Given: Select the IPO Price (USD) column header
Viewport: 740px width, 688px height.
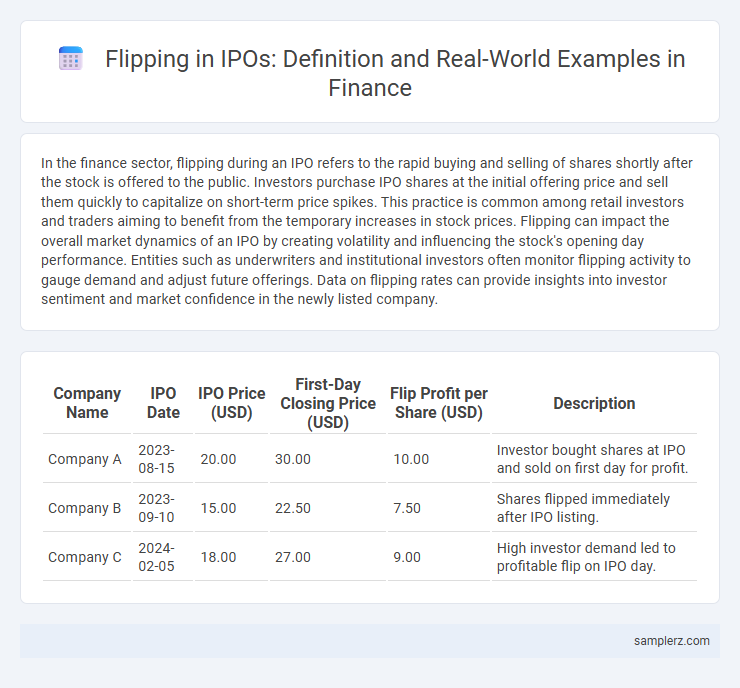Looking at the screenshot, I should [232, 403].
